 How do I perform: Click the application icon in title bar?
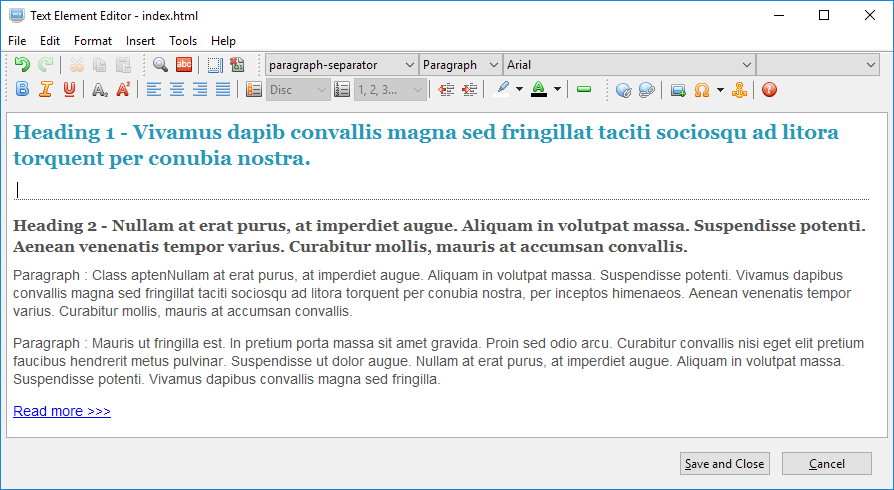tap(17, 15)
